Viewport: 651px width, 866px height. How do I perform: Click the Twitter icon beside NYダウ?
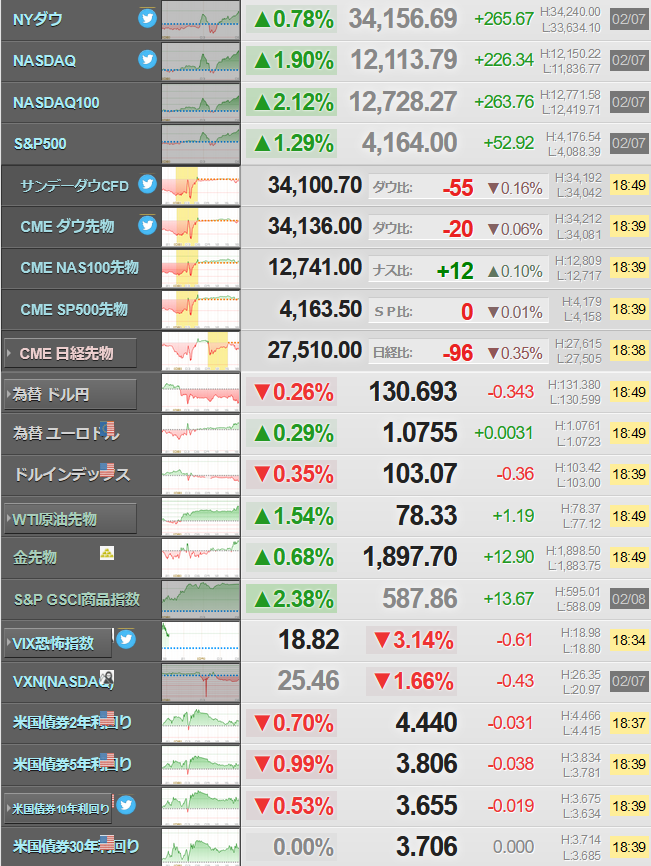point(147,18)
